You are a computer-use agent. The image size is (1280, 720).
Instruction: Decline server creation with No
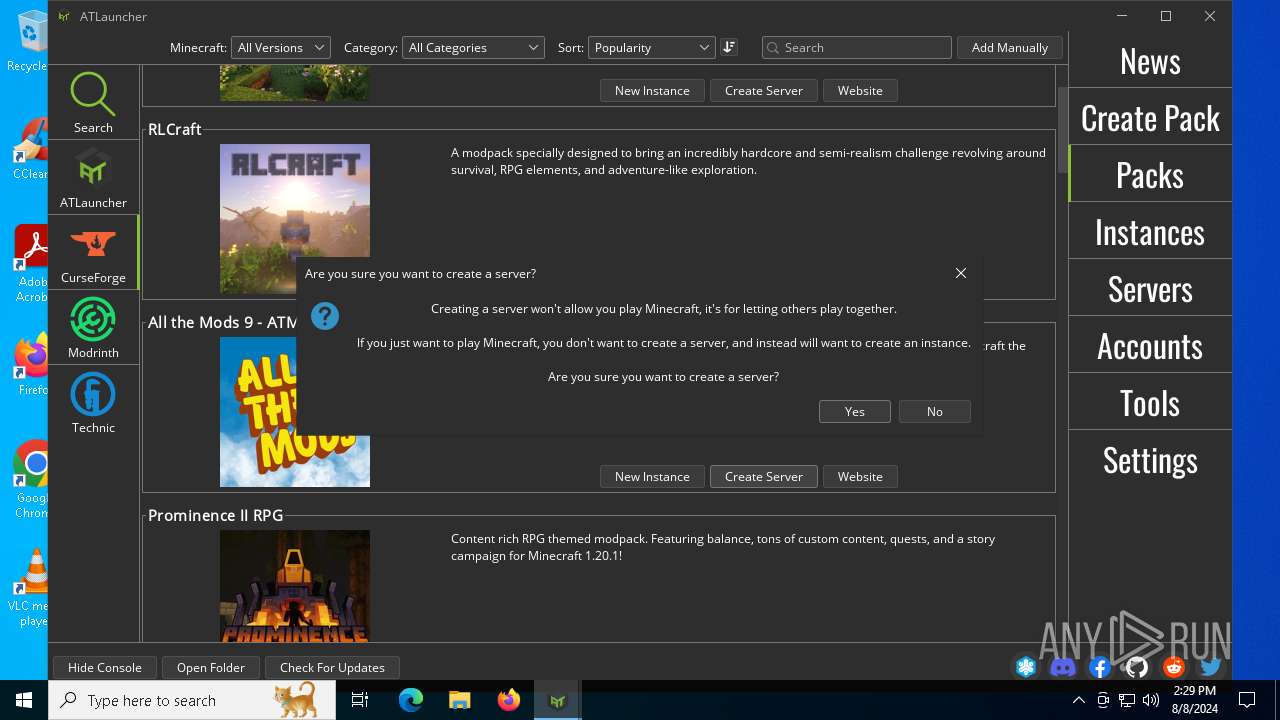point(935,411)
